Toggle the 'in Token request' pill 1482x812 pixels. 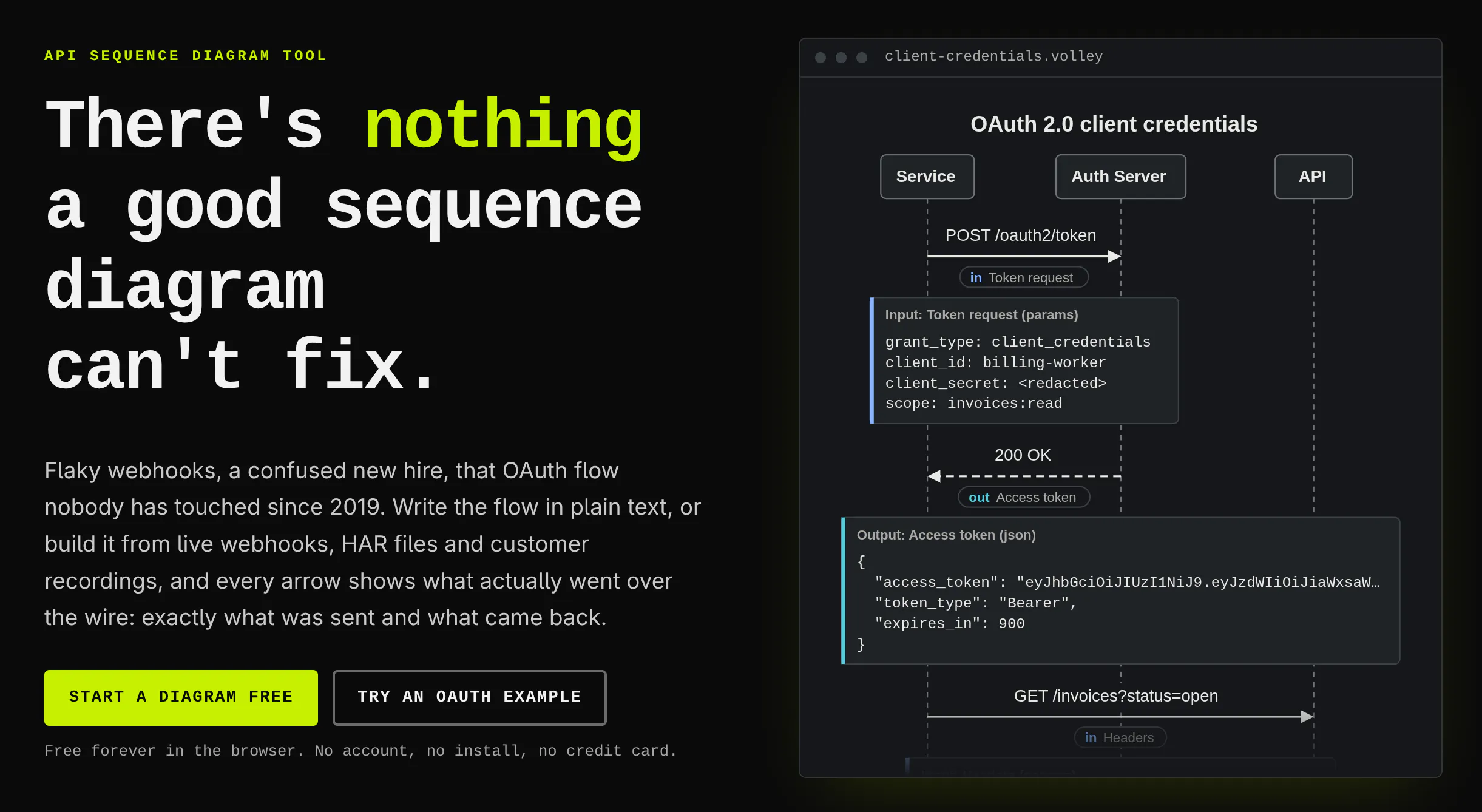coord(1023,277)
